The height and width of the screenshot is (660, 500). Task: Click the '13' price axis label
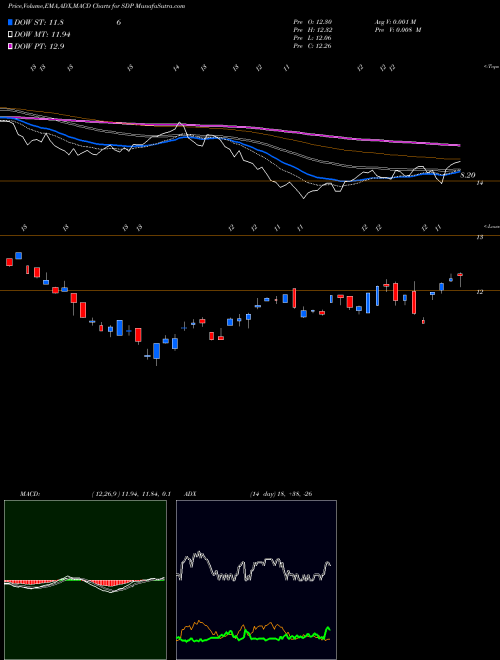(479, 238)
